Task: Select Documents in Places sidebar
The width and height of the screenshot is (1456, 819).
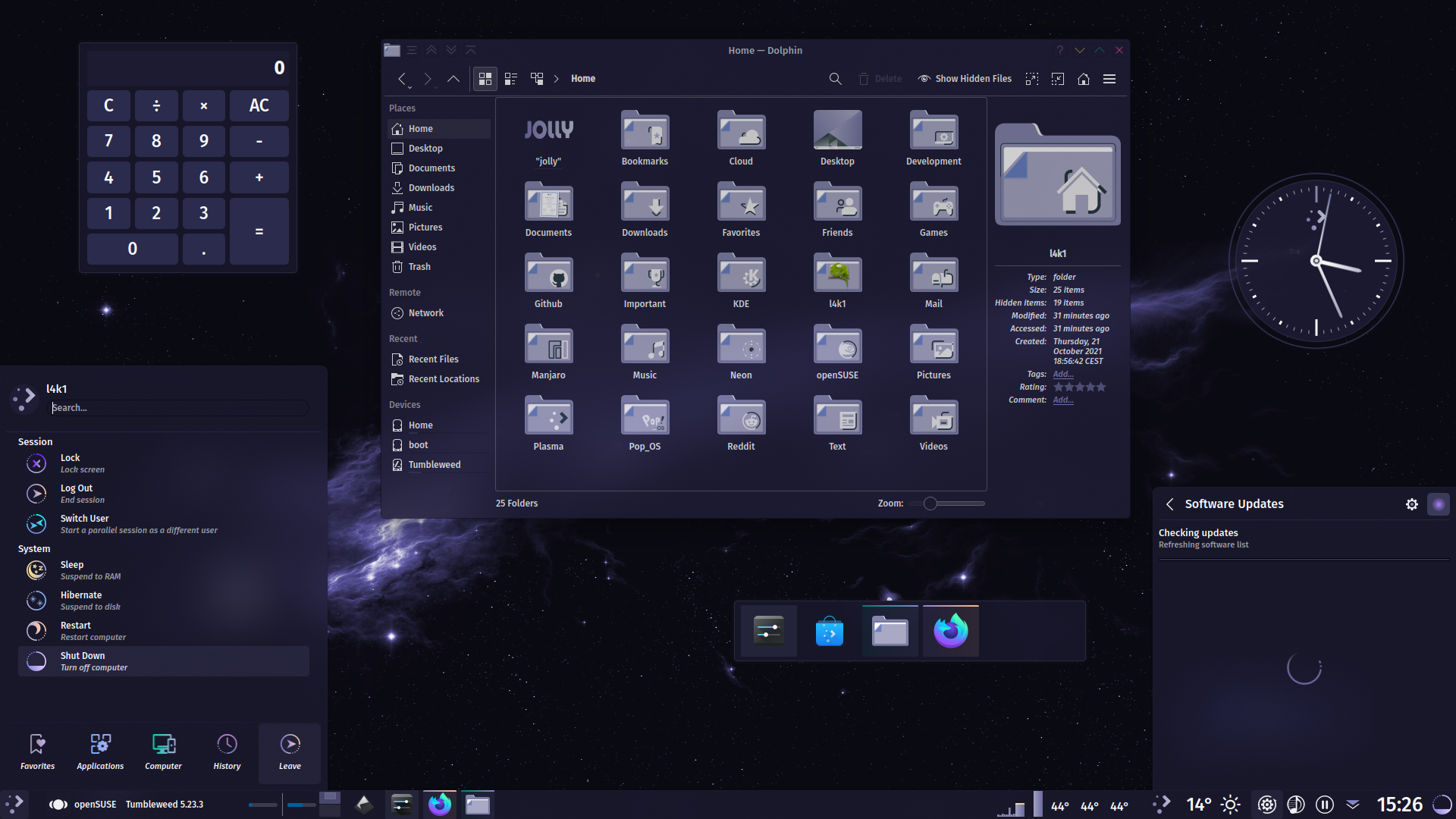Action: coord(439,168)
